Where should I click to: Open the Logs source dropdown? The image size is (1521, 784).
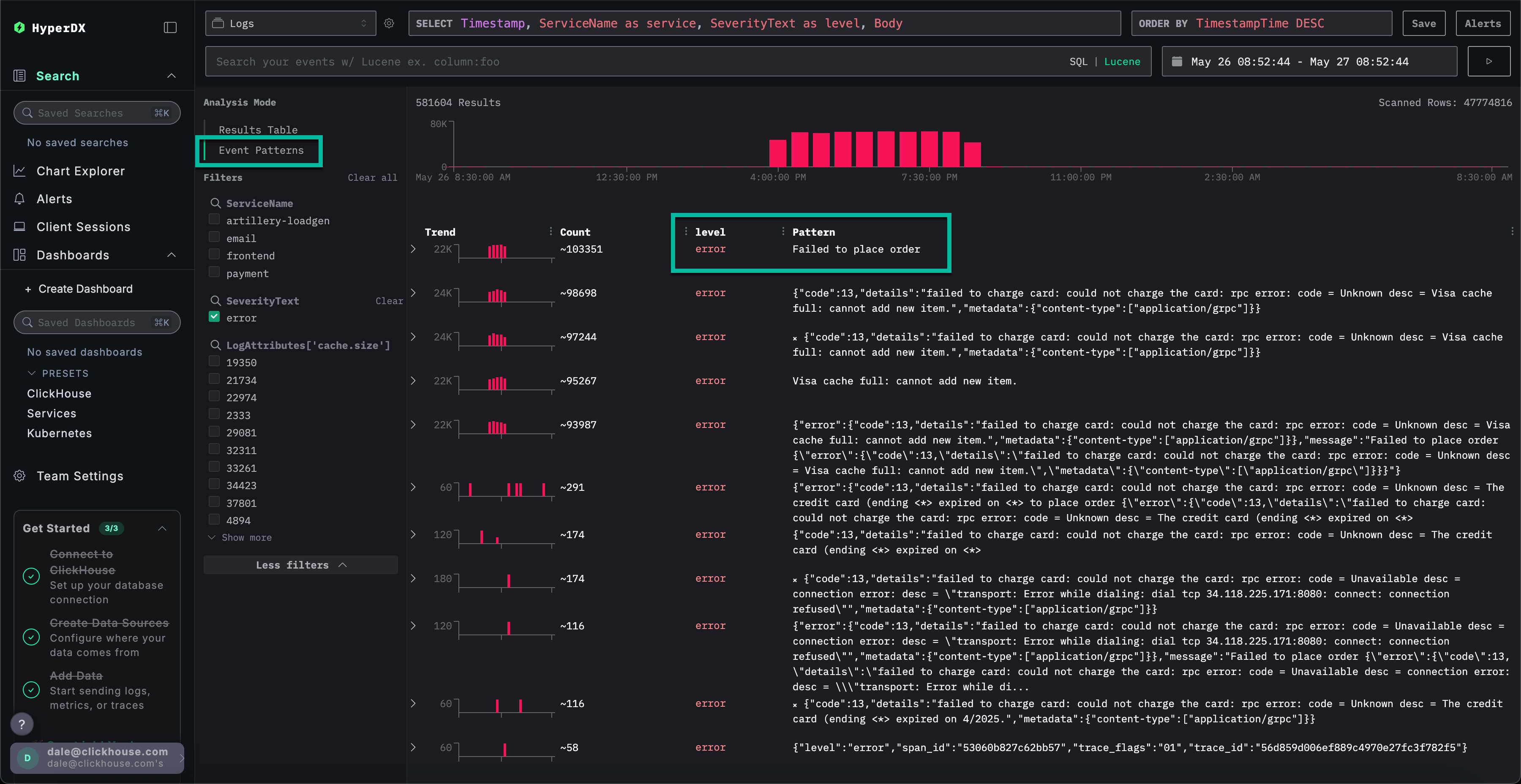coord(290,23)
